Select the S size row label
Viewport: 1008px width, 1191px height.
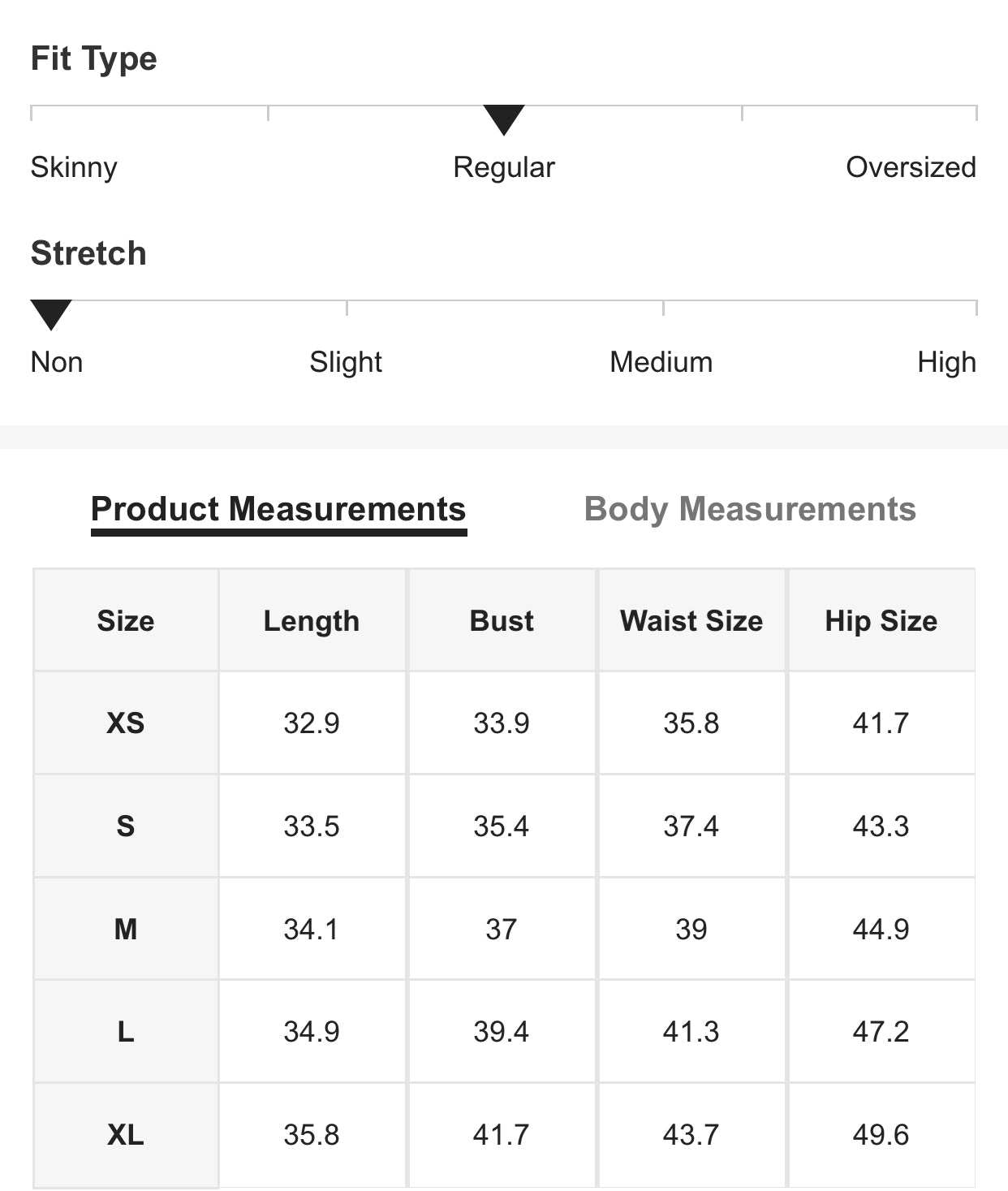[126, 826]
